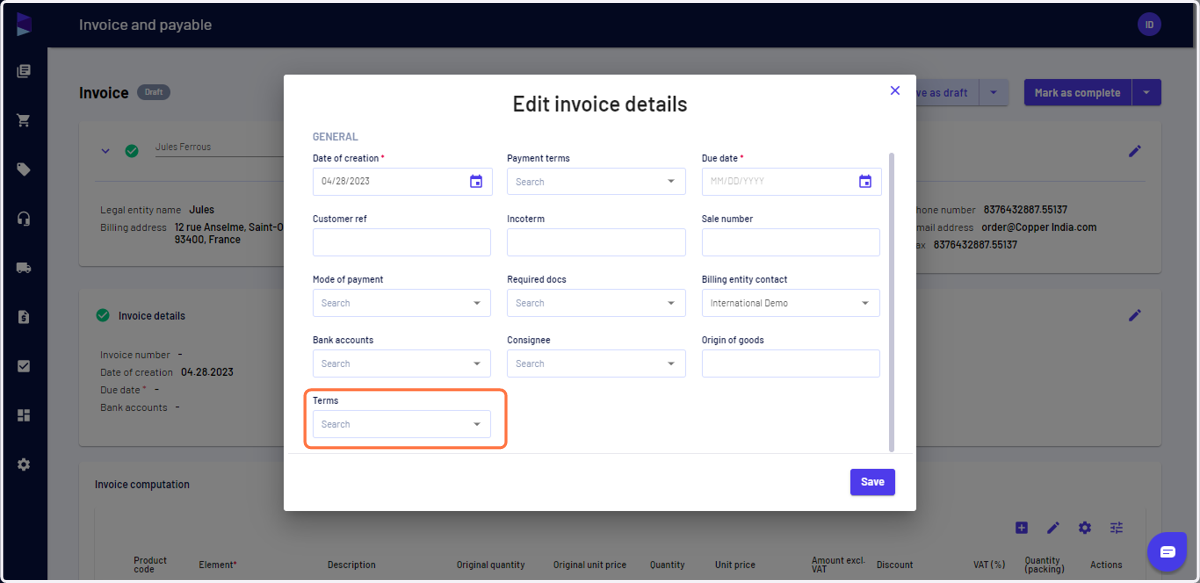Click the Discount column header

[x=895, y=565]
